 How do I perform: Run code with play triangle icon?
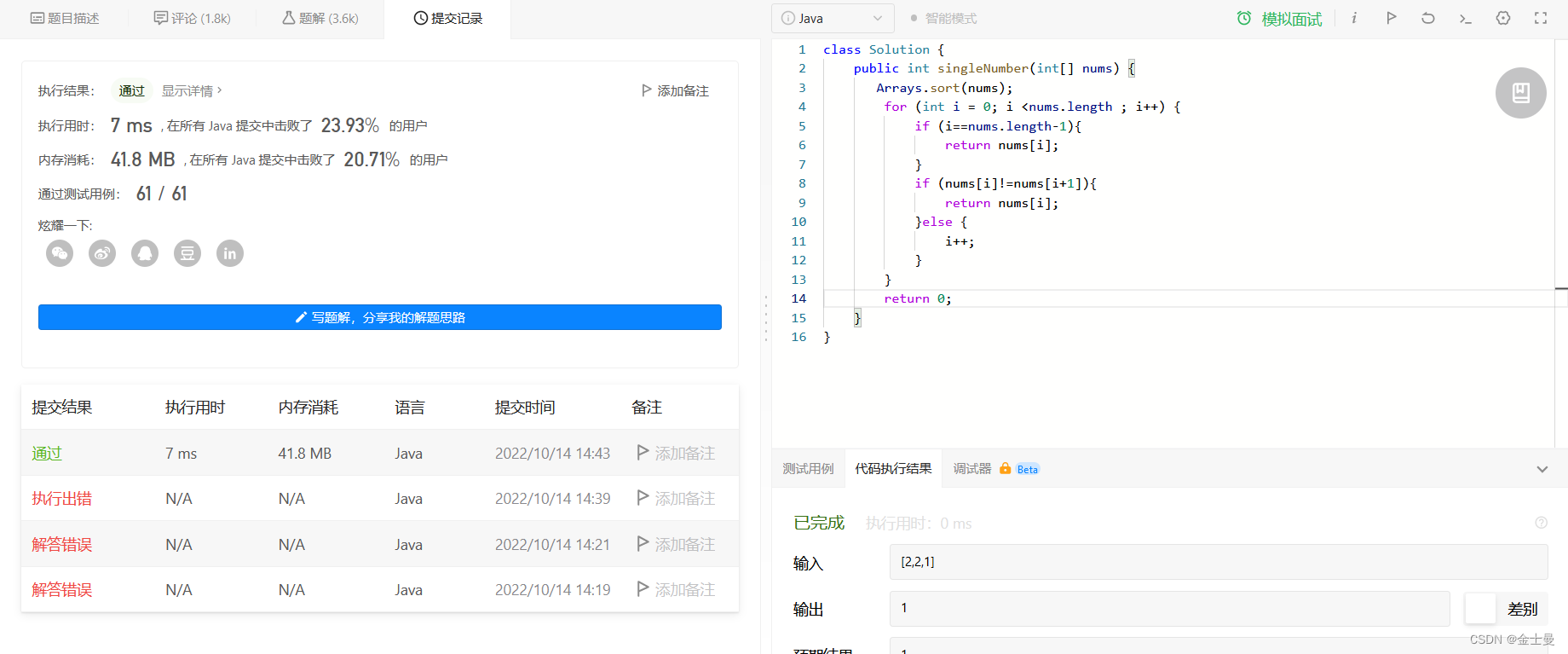[1392, 18]
